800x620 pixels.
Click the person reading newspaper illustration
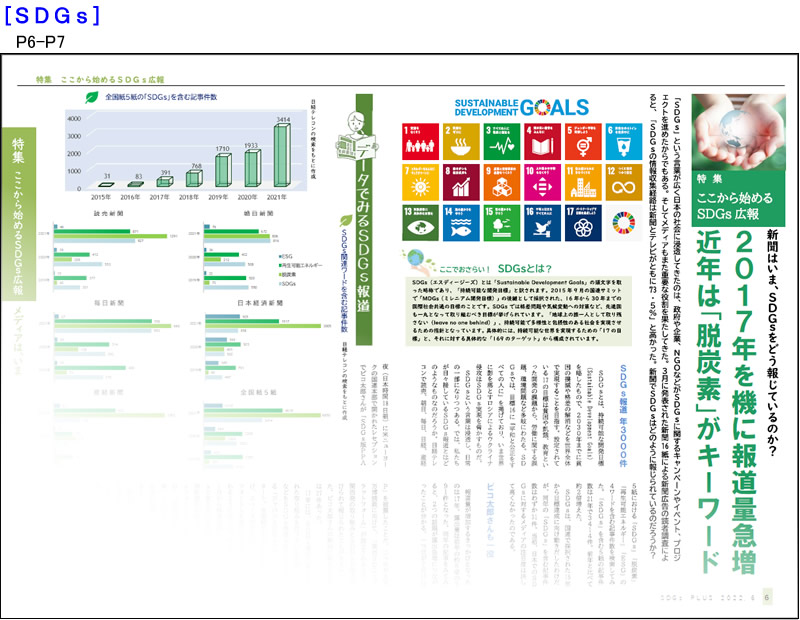pyautogui.click(x=357, y=135)
